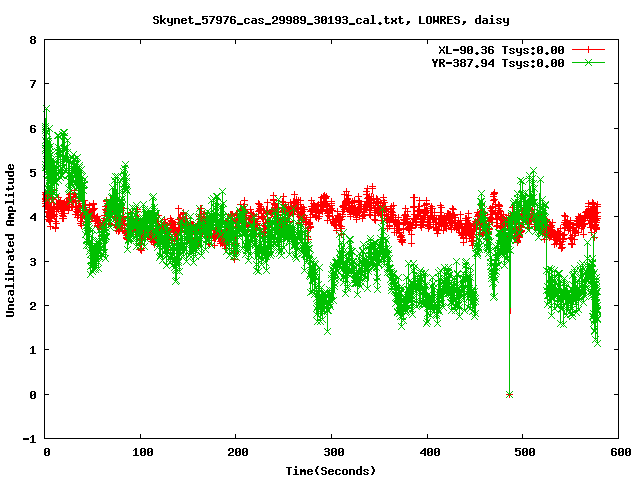This screenshot has width=640, height=480.
Task: Click the Time(Seconds) axis label
Action: click(x=330, y=471)
